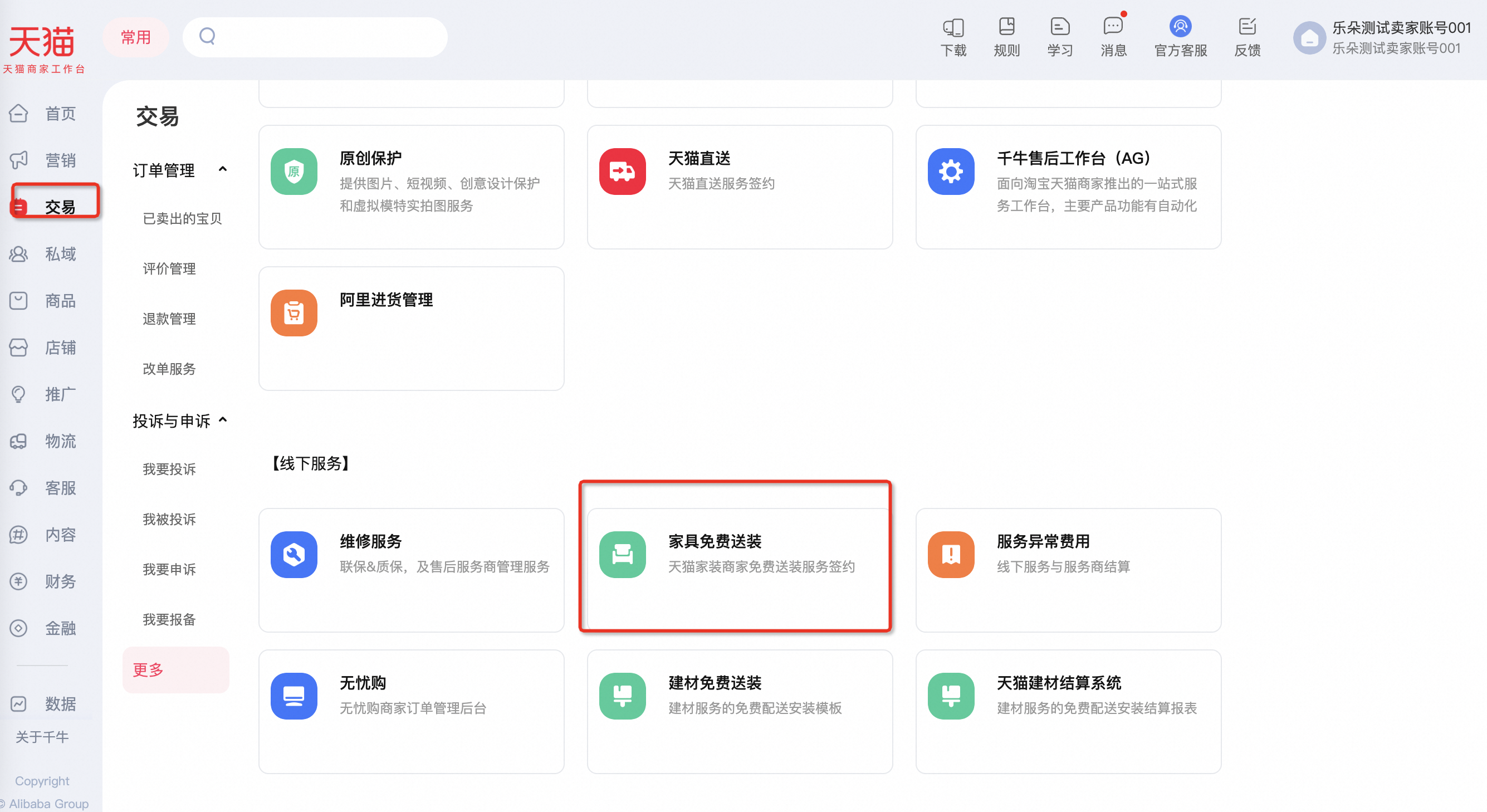Select the 私域 people sidebar icon
The height and width of the screenshot is (812, 1487).
tap(18, 254)
